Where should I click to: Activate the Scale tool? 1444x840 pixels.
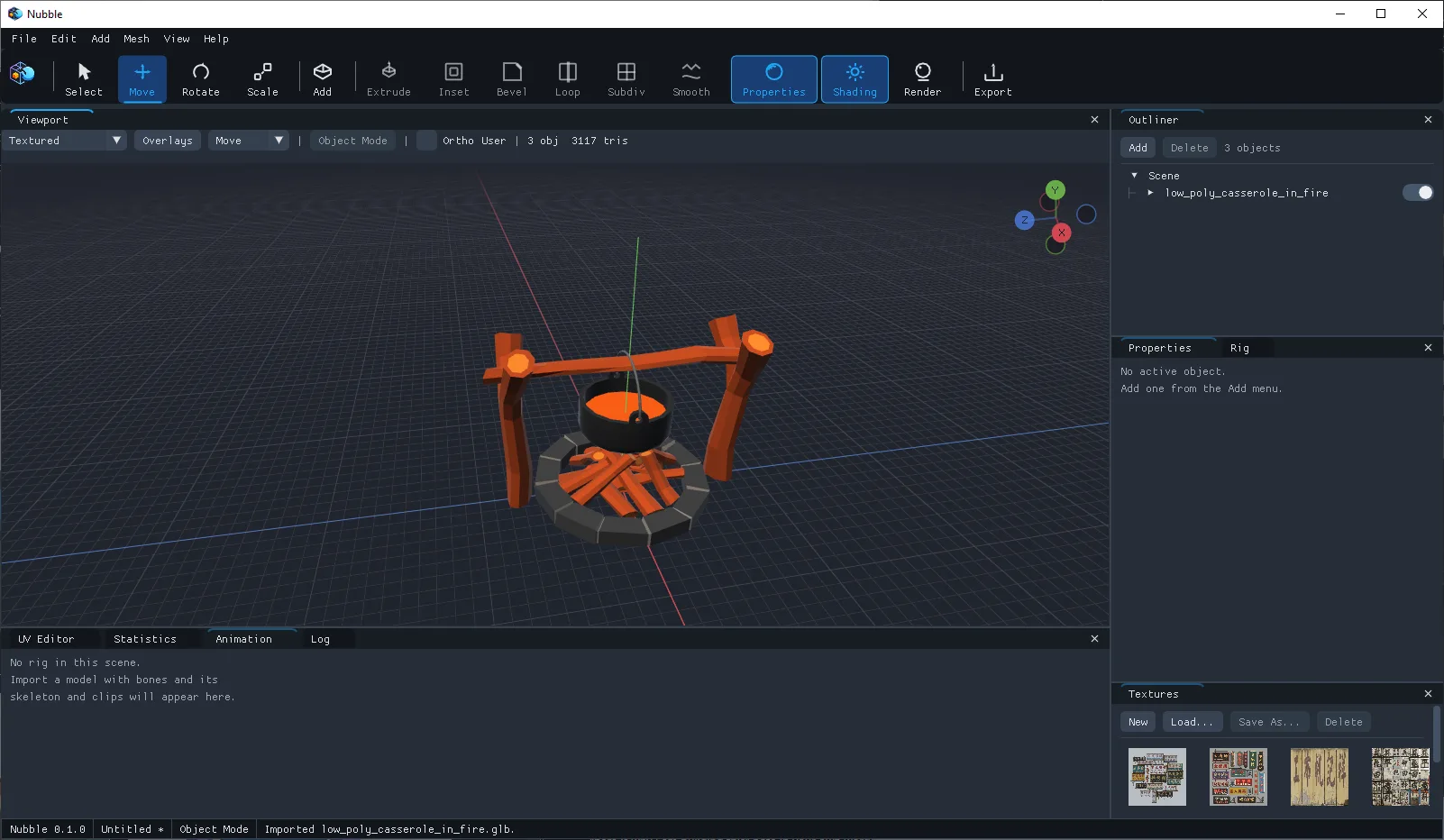coord(262,79)
